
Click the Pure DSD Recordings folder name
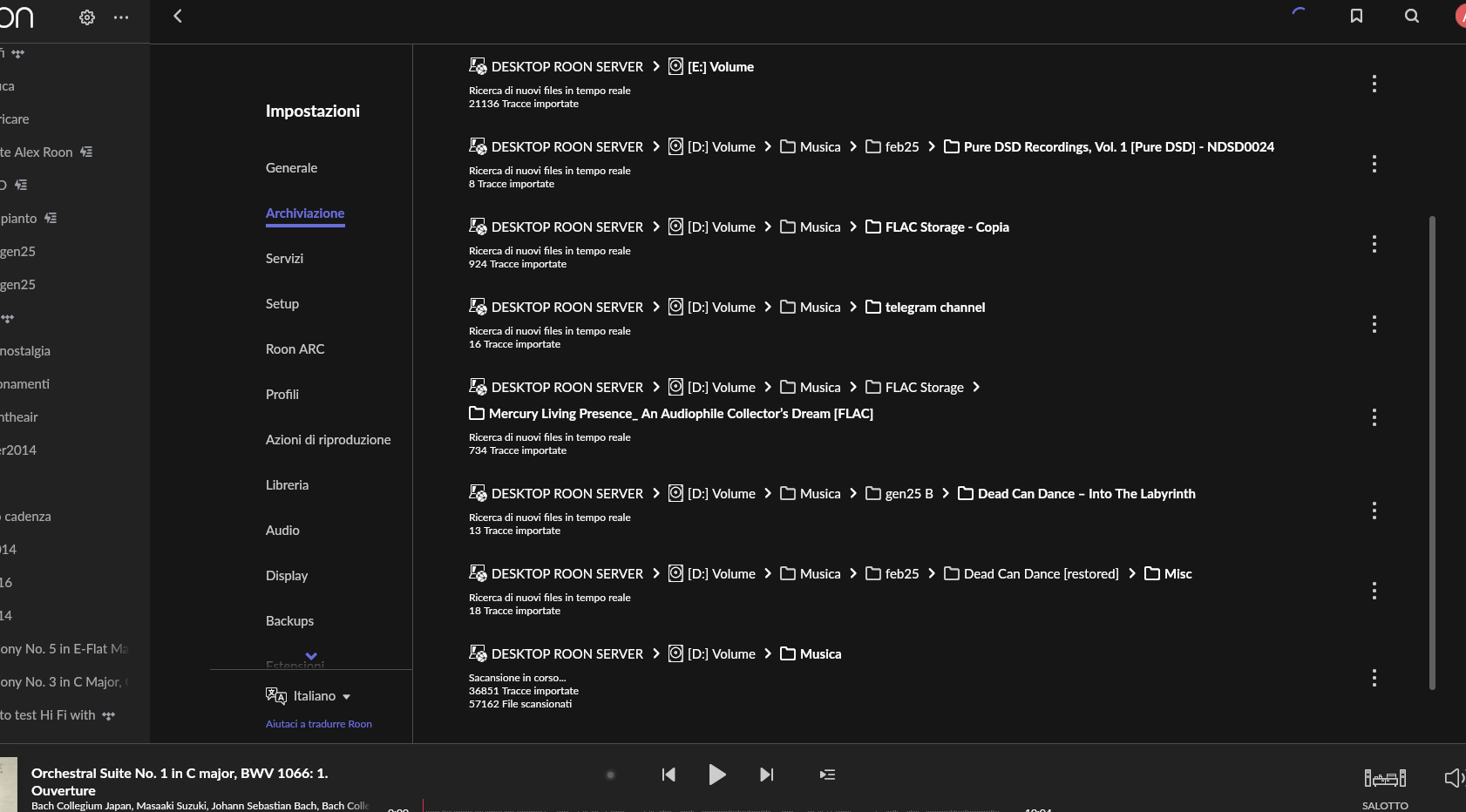1119,146
